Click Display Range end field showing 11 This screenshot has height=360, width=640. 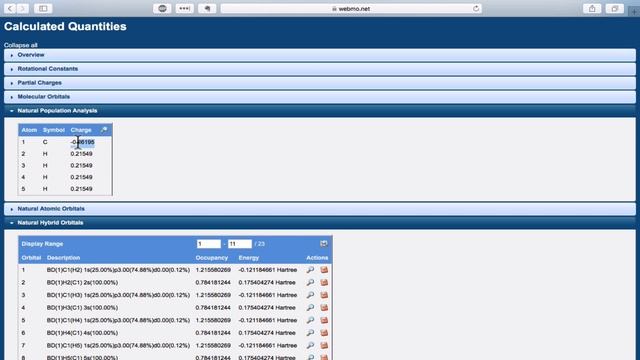tap(240, 244)
